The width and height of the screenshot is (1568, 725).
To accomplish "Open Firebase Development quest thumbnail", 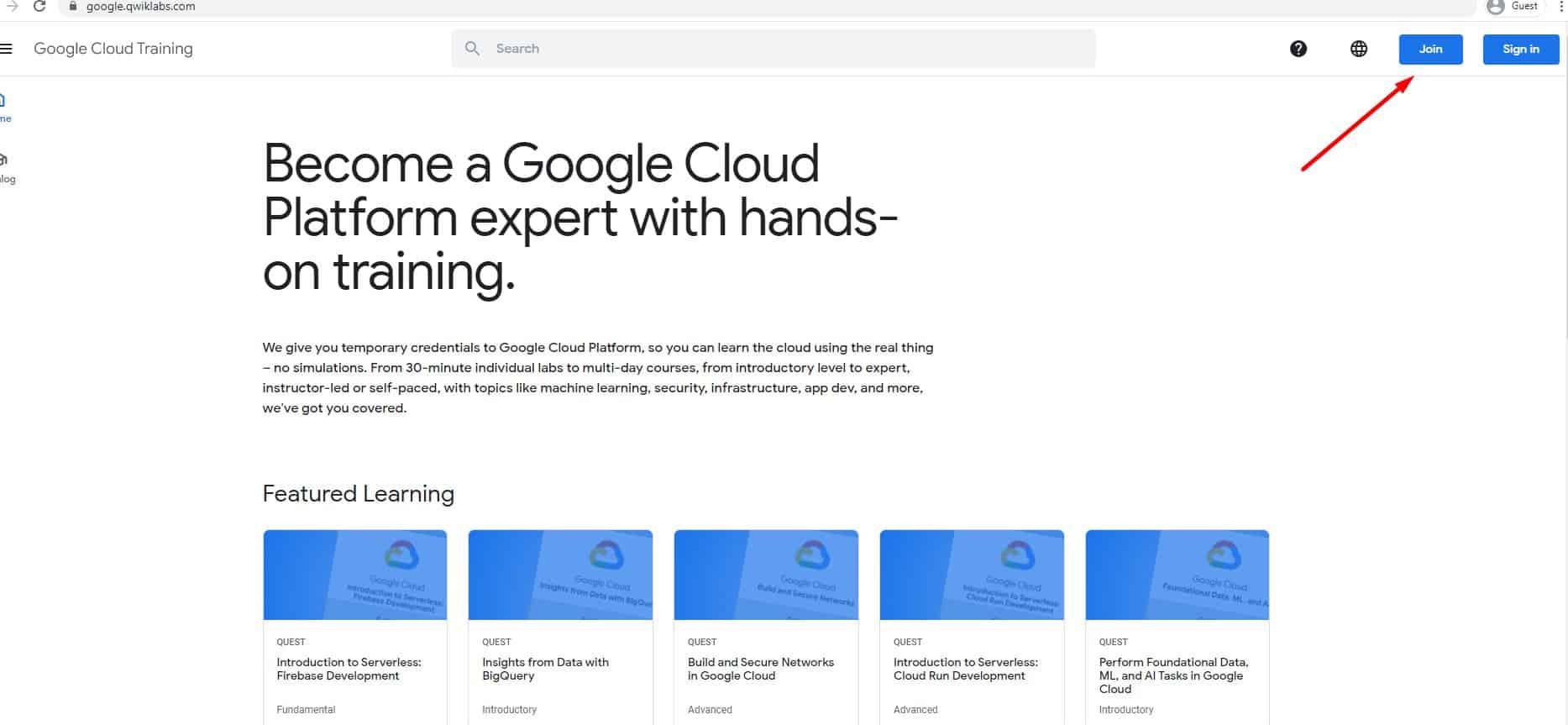I will 354,575.
